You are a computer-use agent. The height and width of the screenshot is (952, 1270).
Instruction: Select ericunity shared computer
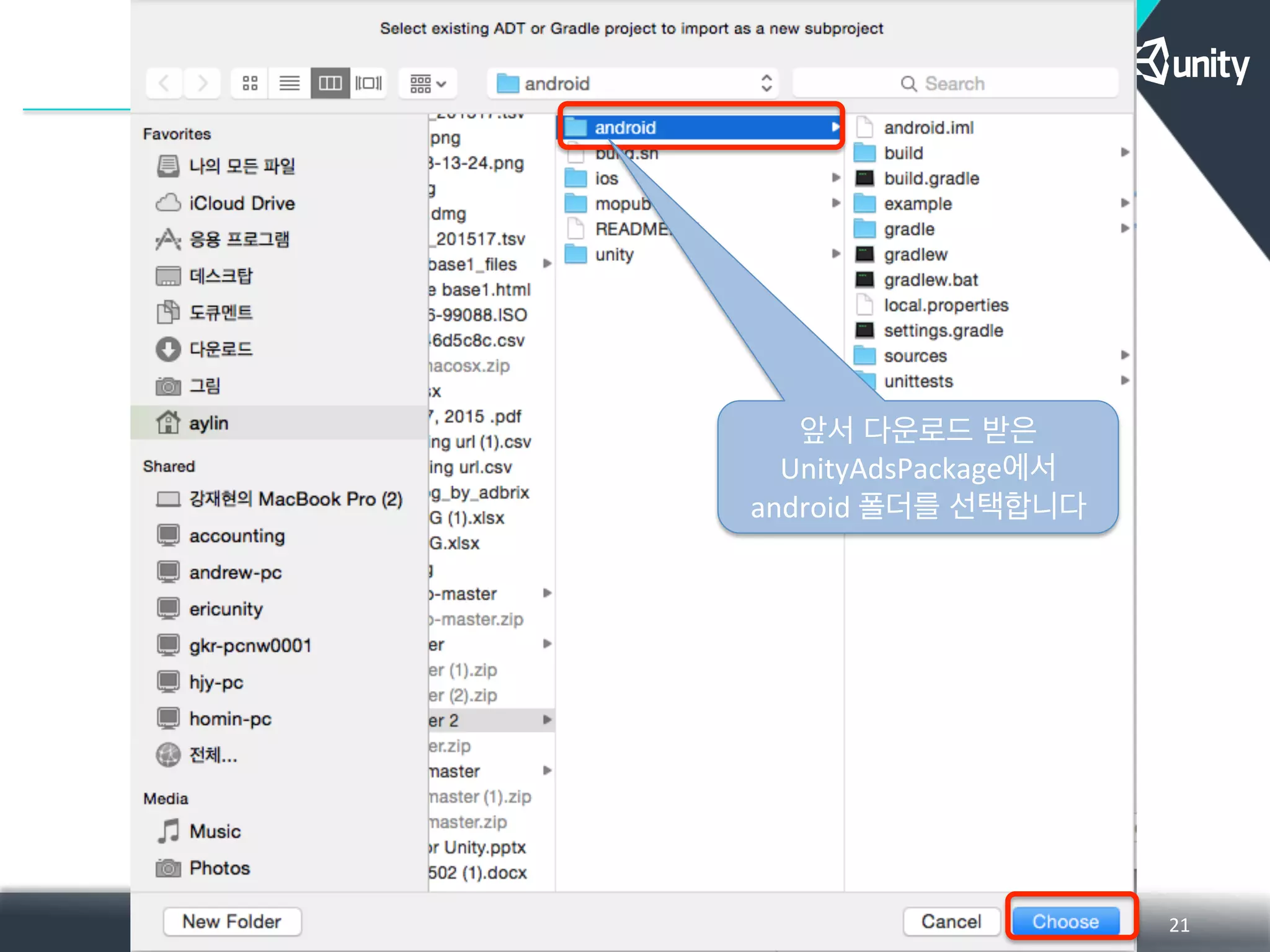(x=210, y=609)
